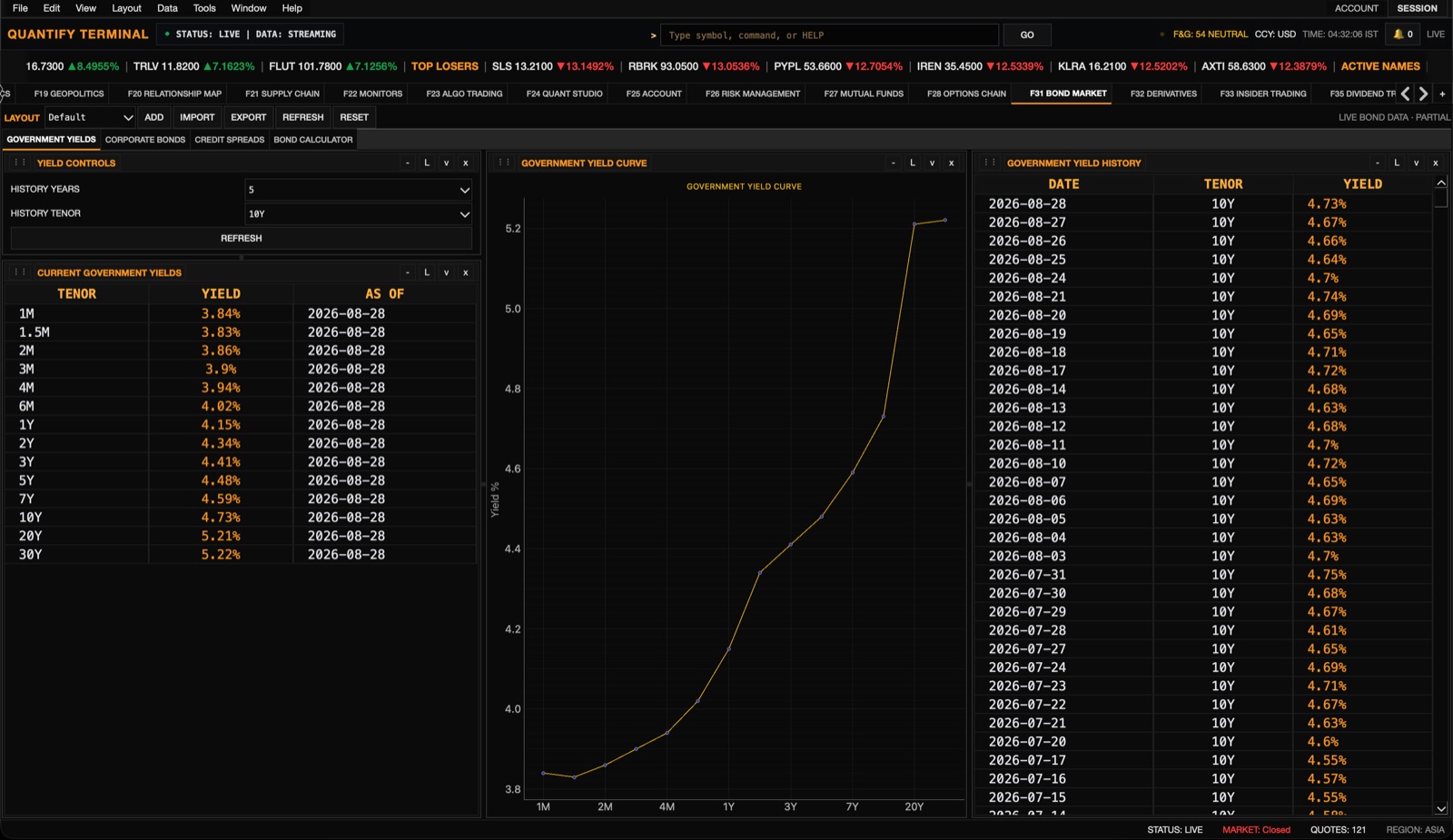The width and height of the screenshot is (1453, 840).
Task: Open F26 Risk Management tab
Action: pos(753,94)
